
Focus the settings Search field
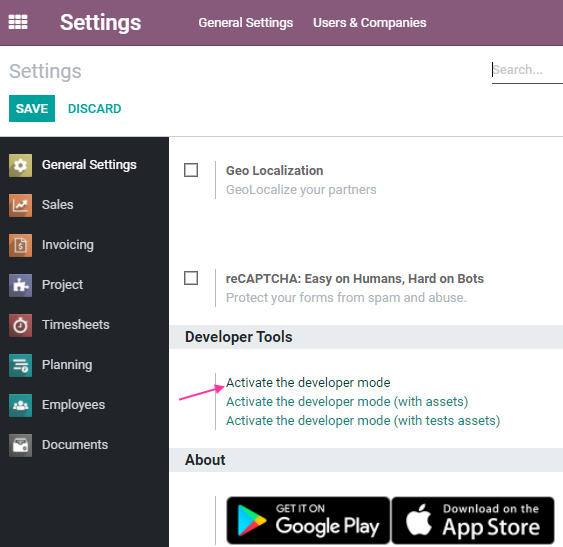point(527,70)
